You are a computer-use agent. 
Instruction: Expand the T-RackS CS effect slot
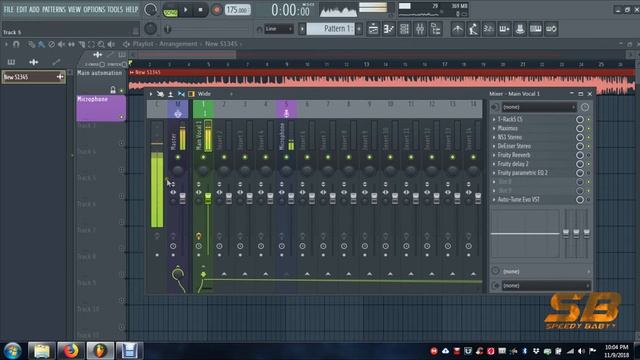494,119
